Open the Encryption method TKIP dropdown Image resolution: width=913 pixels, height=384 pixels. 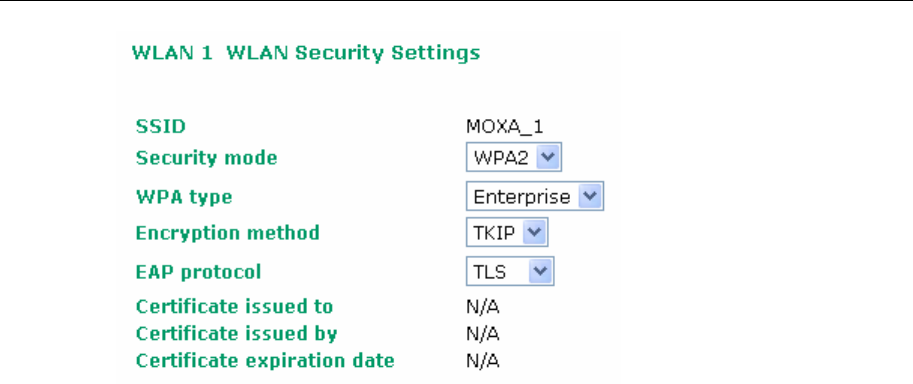coord(507,232)
